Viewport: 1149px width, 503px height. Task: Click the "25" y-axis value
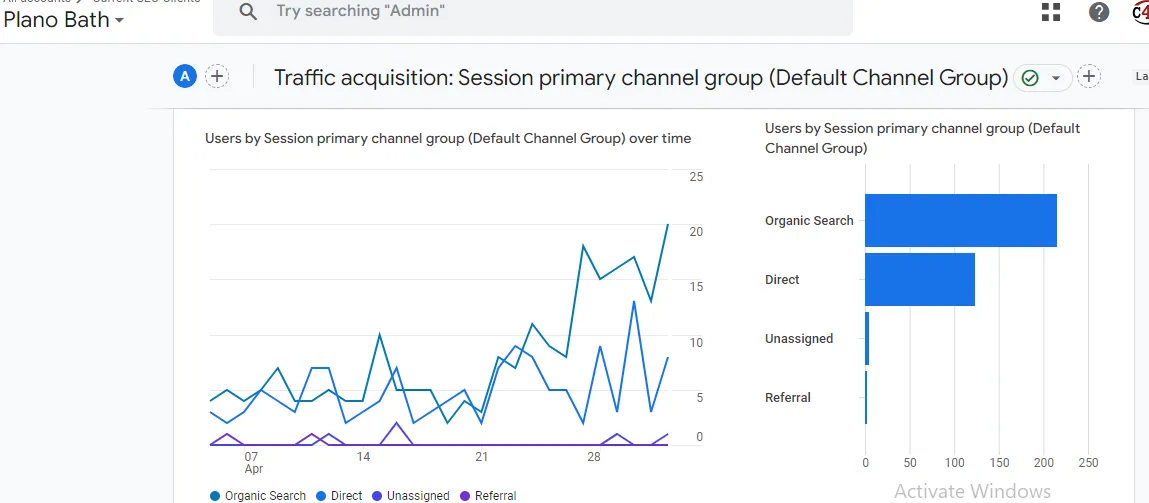pos(696,177)
